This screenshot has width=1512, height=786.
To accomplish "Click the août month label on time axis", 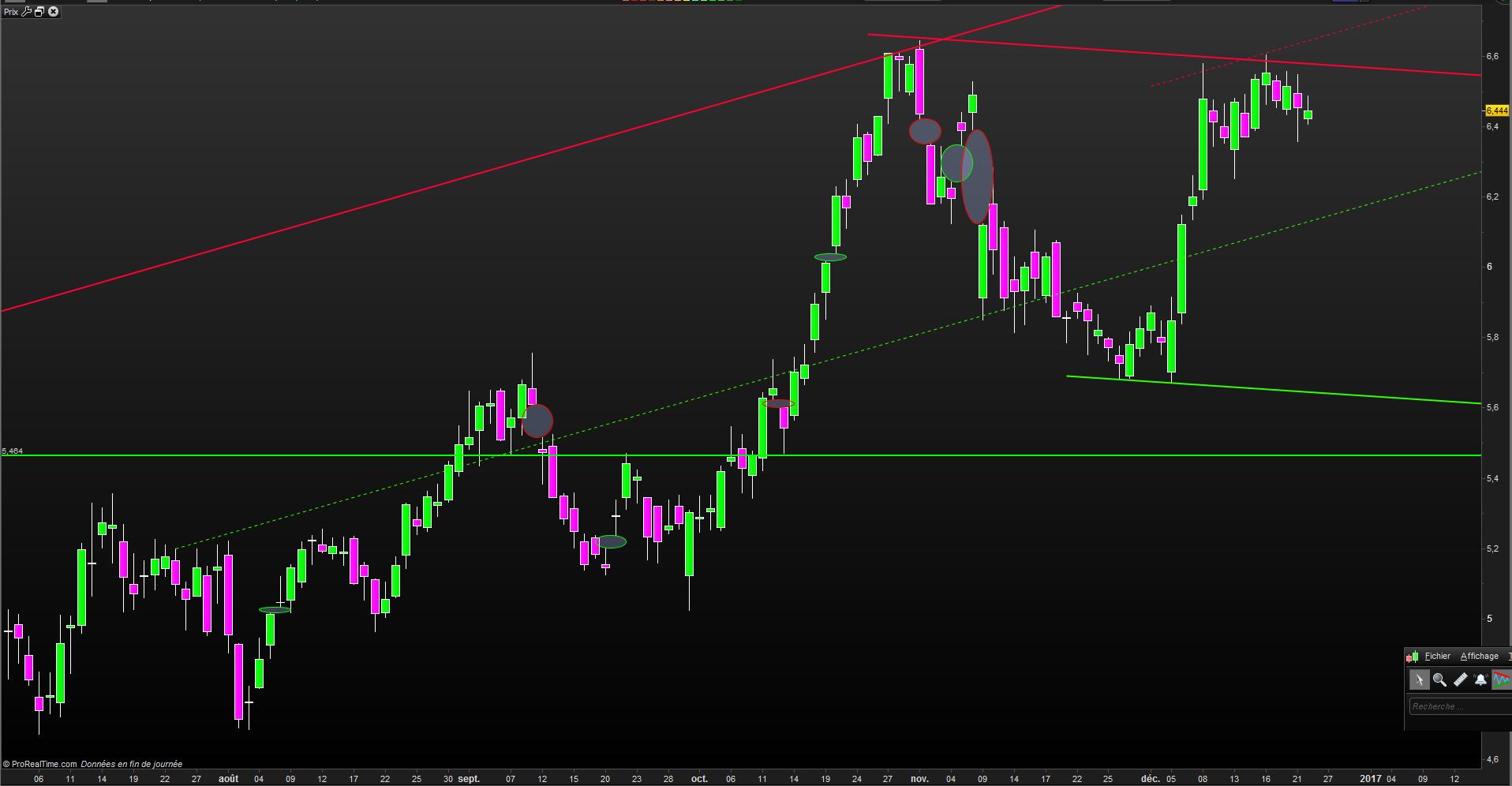I will [x=228, y=779].
